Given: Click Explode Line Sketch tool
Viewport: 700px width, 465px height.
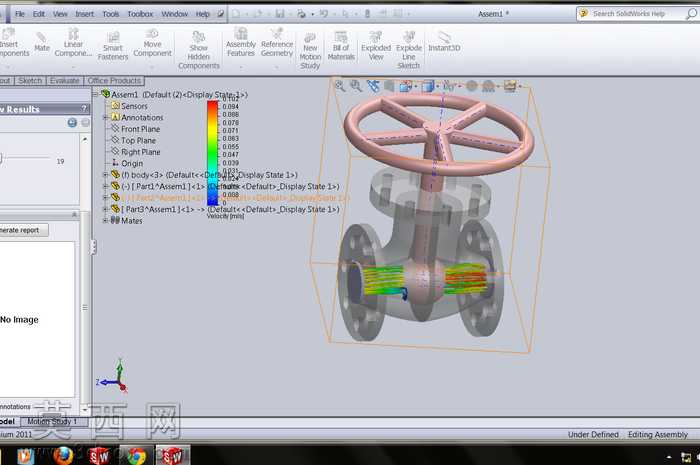Looking at the screenshot, I should coord(408,50).
